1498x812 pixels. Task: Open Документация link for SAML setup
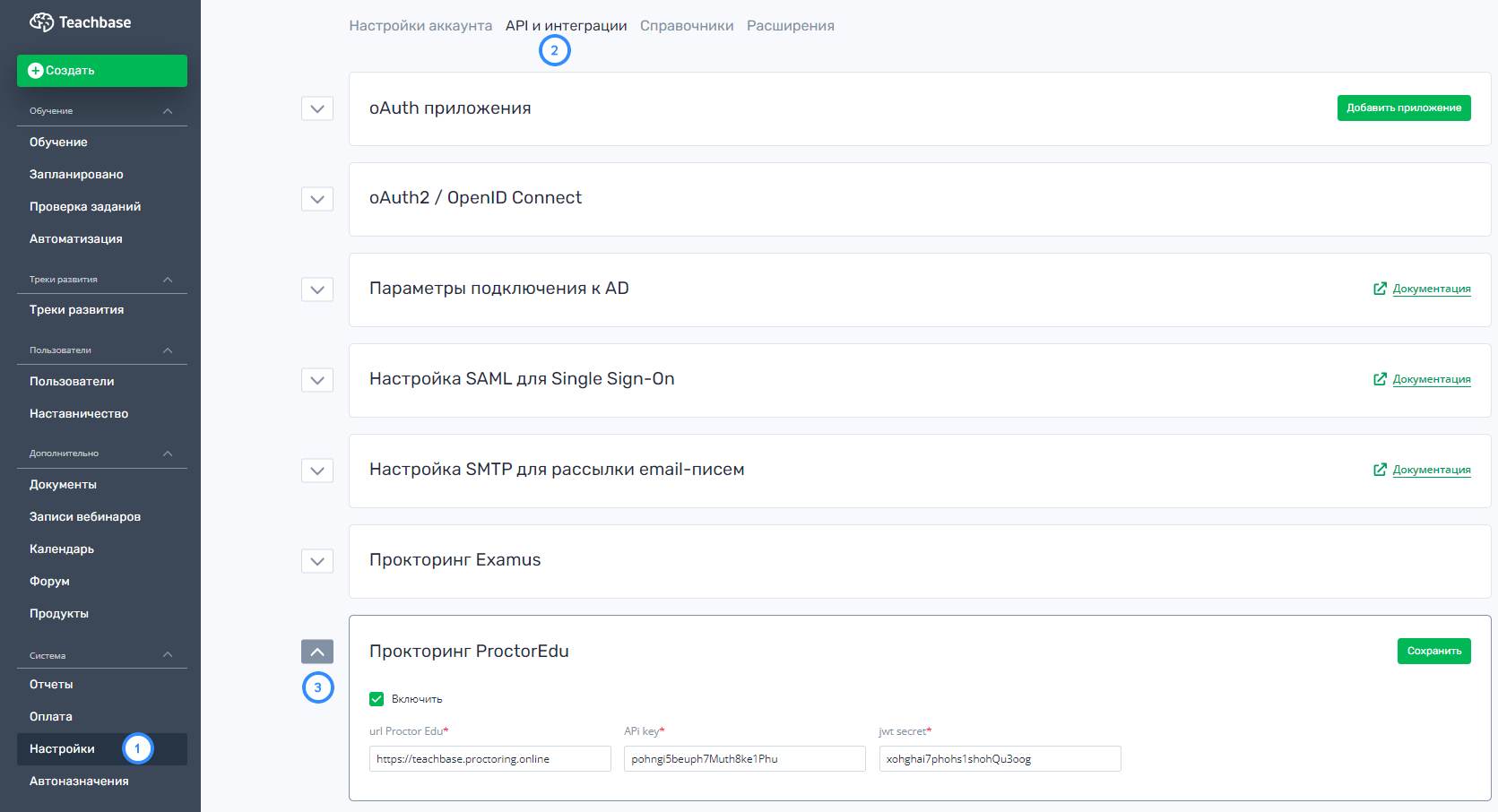point(1432,379)
